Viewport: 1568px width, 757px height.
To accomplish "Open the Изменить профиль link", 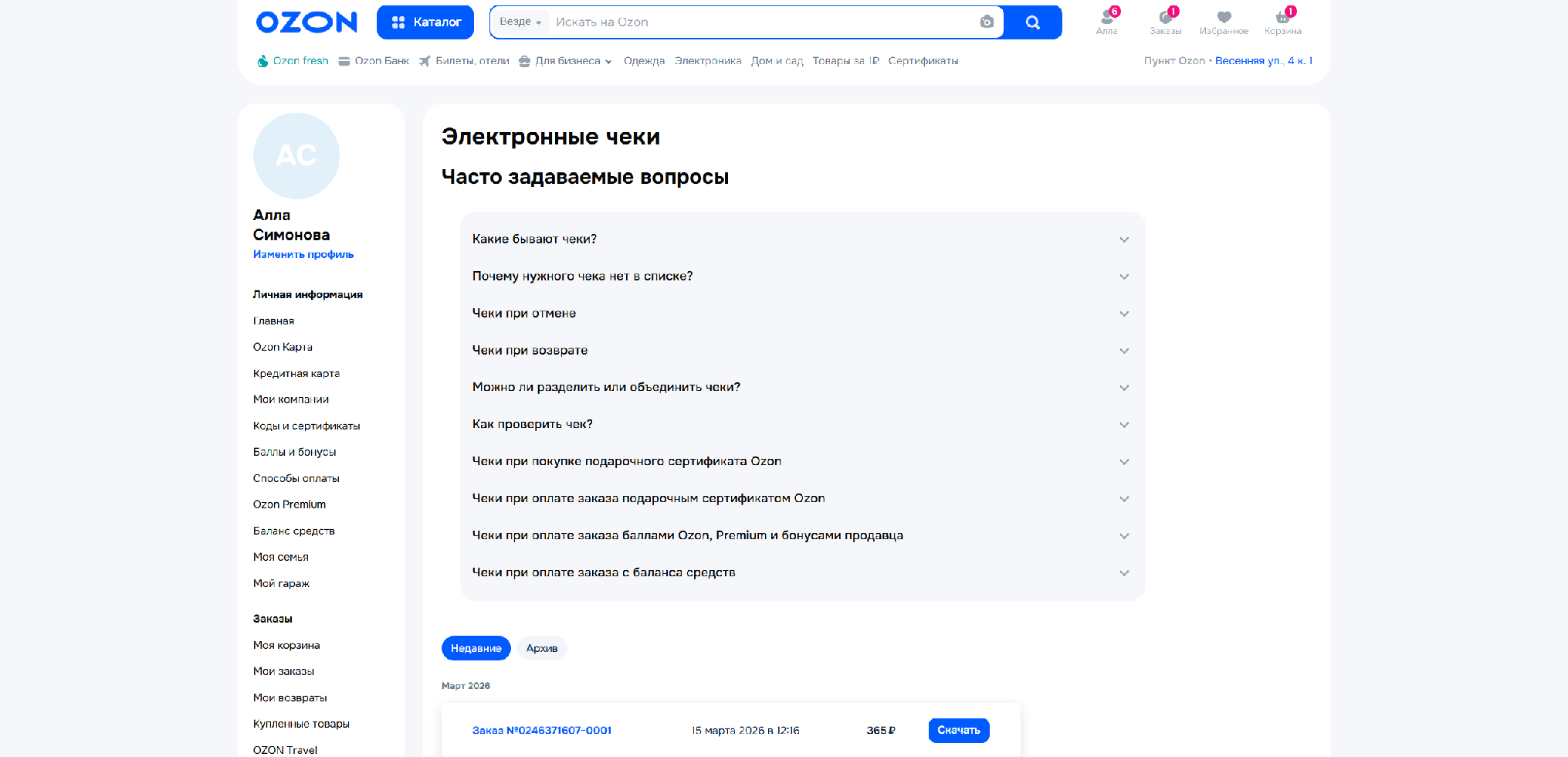I will [x=303, y=253].
